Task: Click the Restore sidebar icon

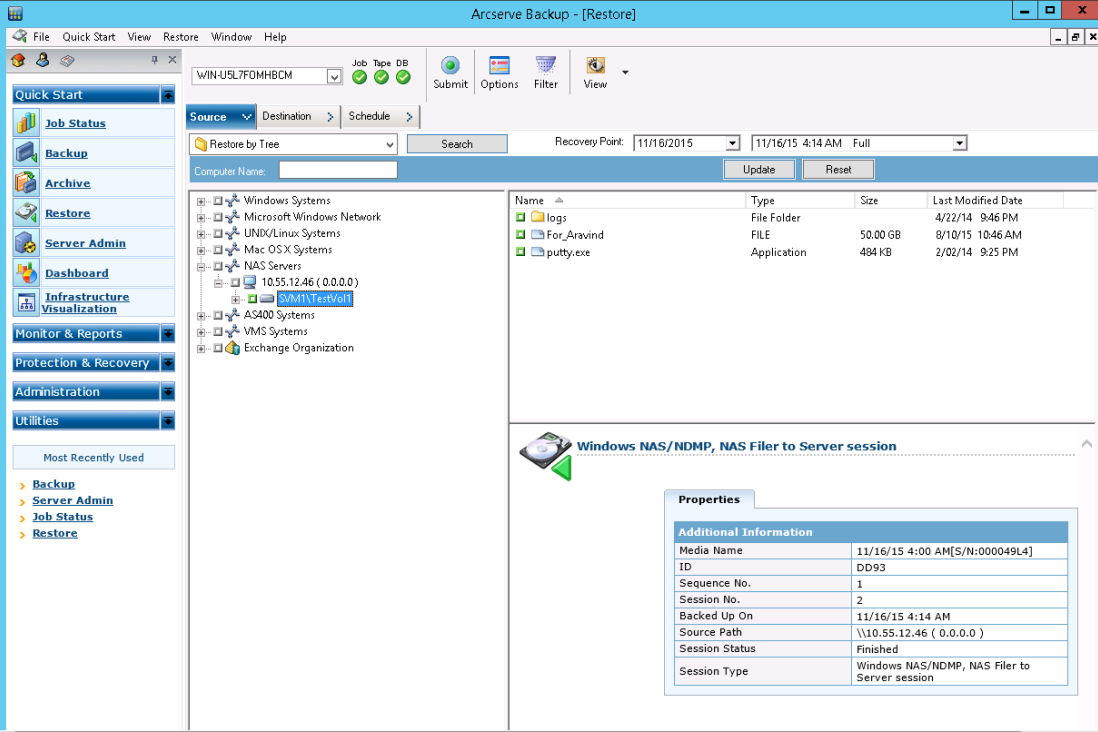Action: pos(26,213)
